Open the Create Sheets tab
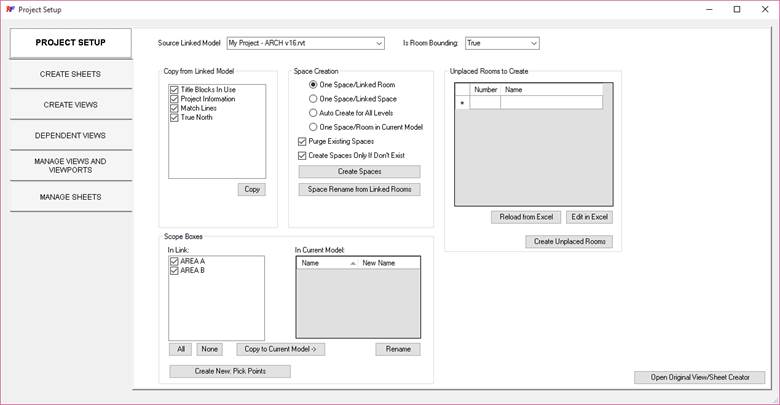Viewport: 780px width, 405px height. tap(70, 74)
